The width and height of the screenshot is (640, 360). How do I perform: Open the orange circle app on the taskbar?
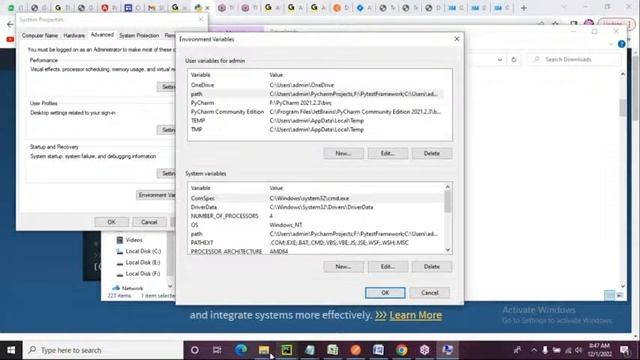tap(356, 350)
